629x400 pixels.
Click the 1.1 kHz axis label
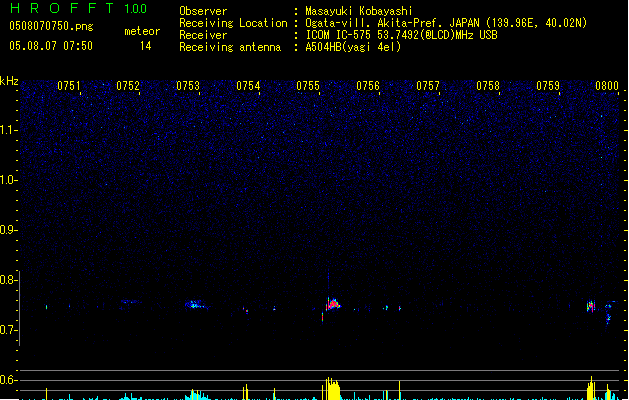tap(8, 130)
